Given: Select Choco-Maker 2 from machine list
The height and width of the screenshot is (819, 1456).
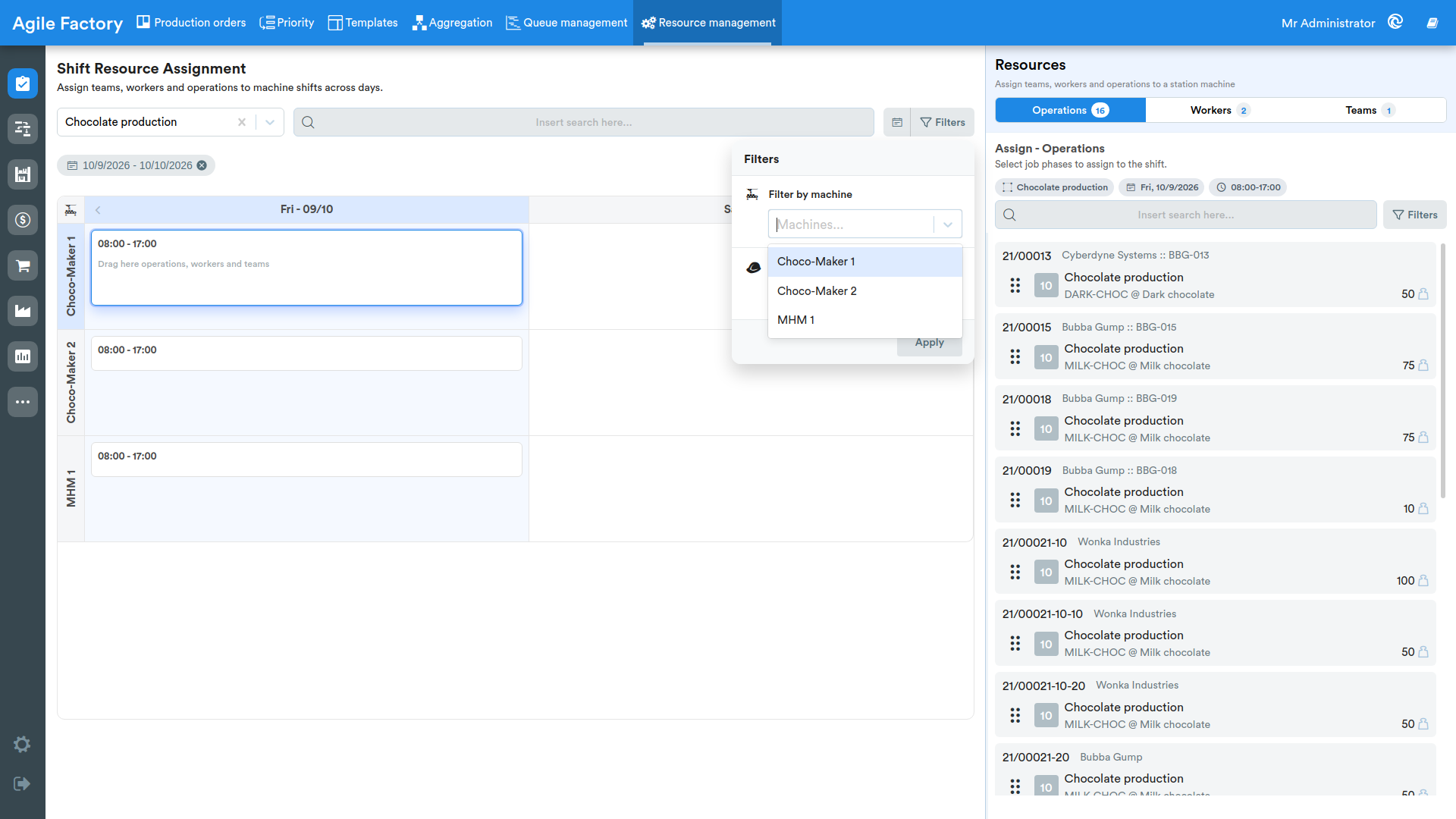Looking at the screenshot, I should point(865,291).
